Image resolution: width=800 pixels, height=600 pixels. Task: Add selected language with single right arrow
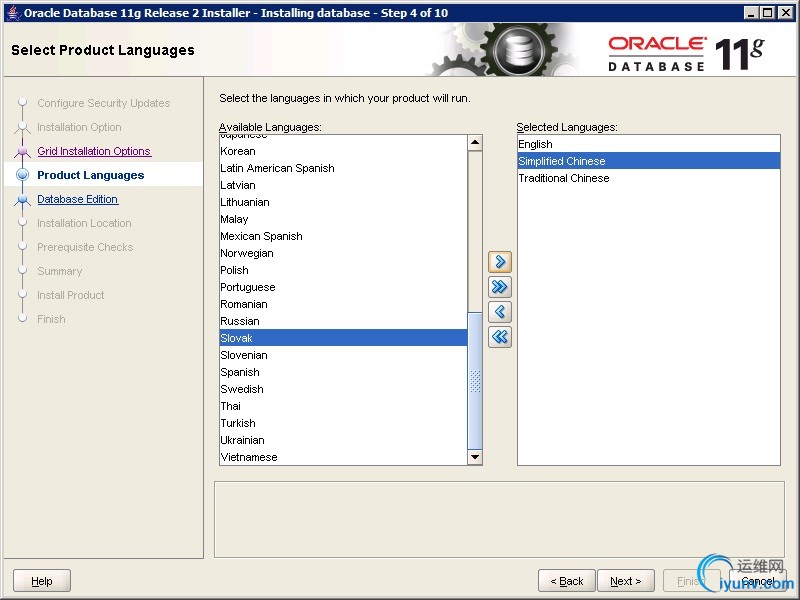pyautogui.click(x=499, y=262)
